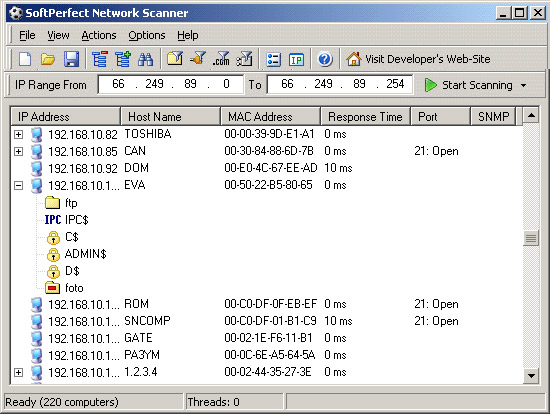Click the 21: Open port for SNCOMP
Viewport: 550px width, 414px height.
coord(436,321)
